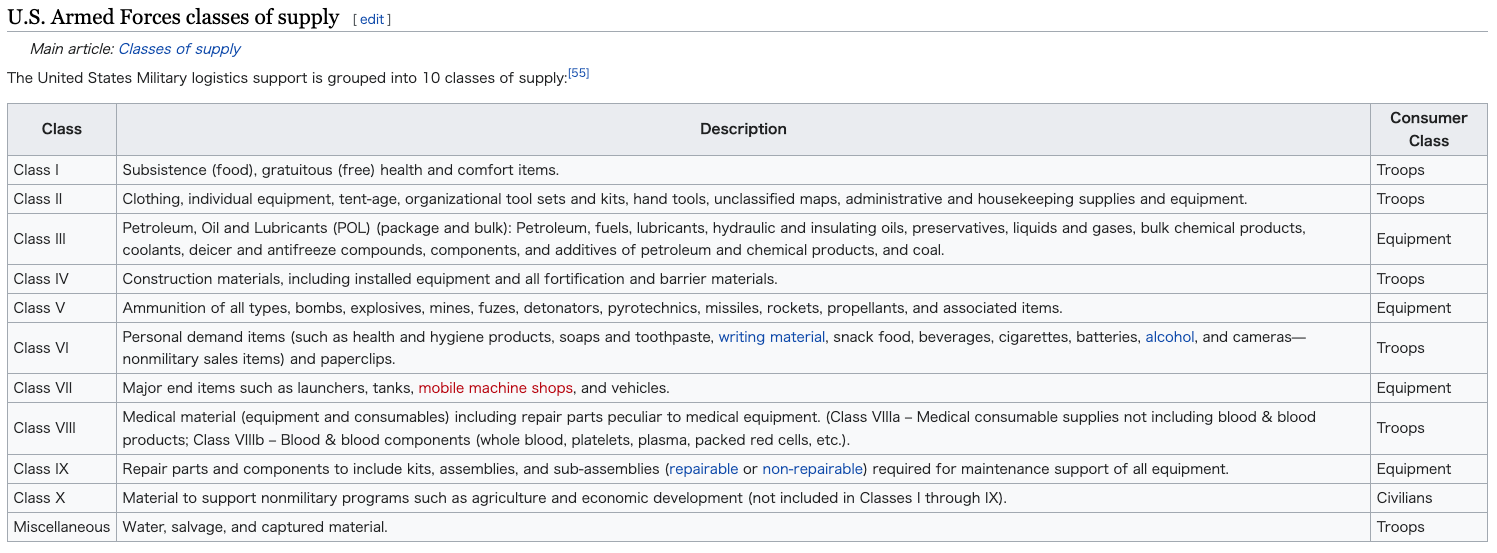Click the Class IV construction materials description
The height and width of the screenshot is (553, 1497).
pyautogui.click(x=450, y=279)
